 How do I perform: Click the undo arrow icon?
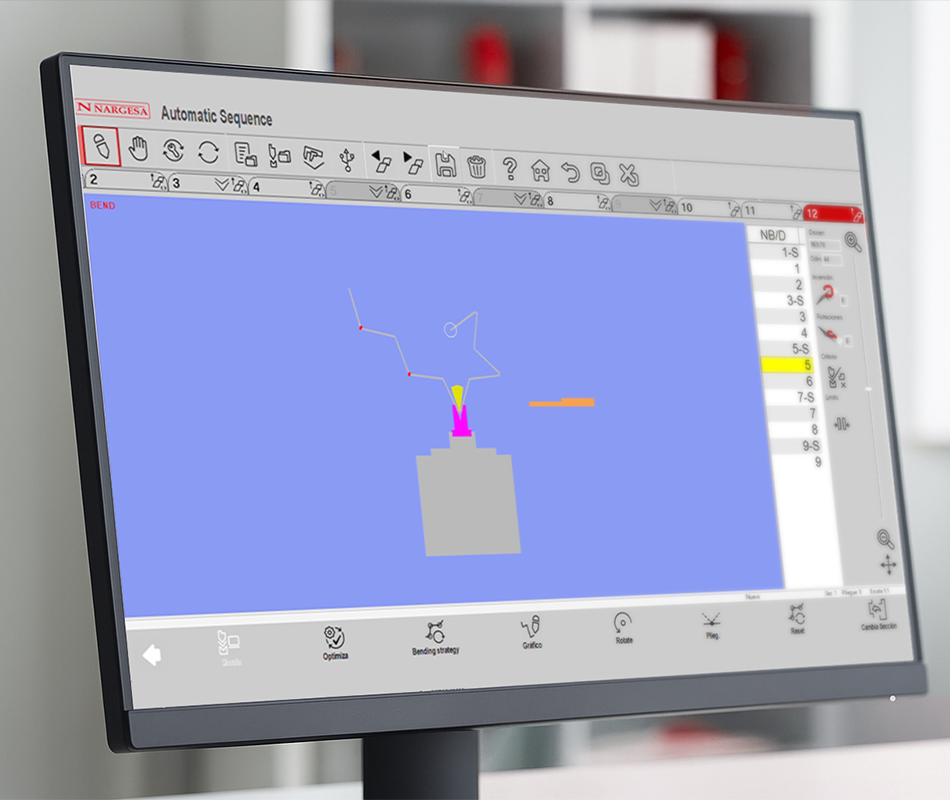(570, 171)
